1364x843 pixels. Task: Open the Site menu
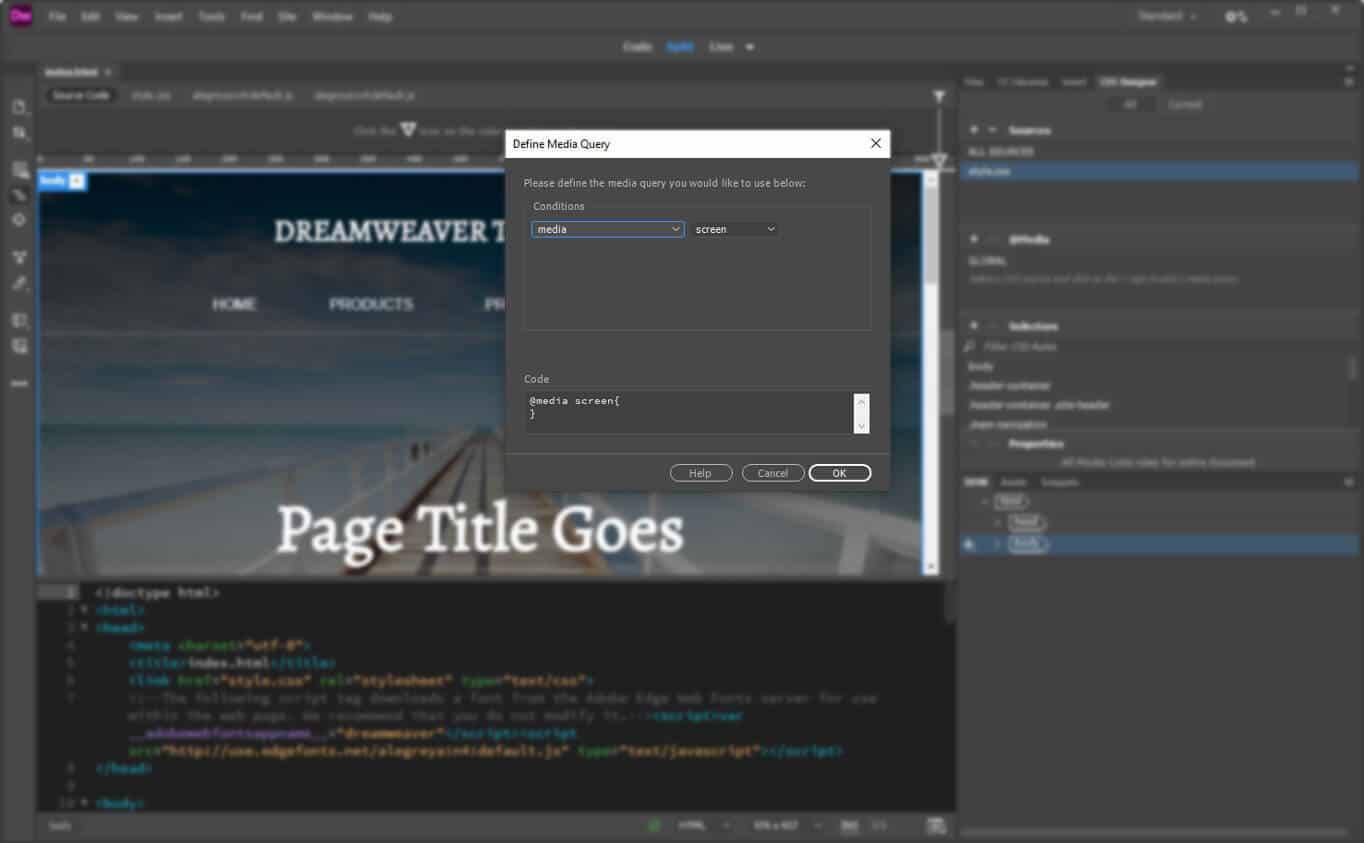click(287, 17)
